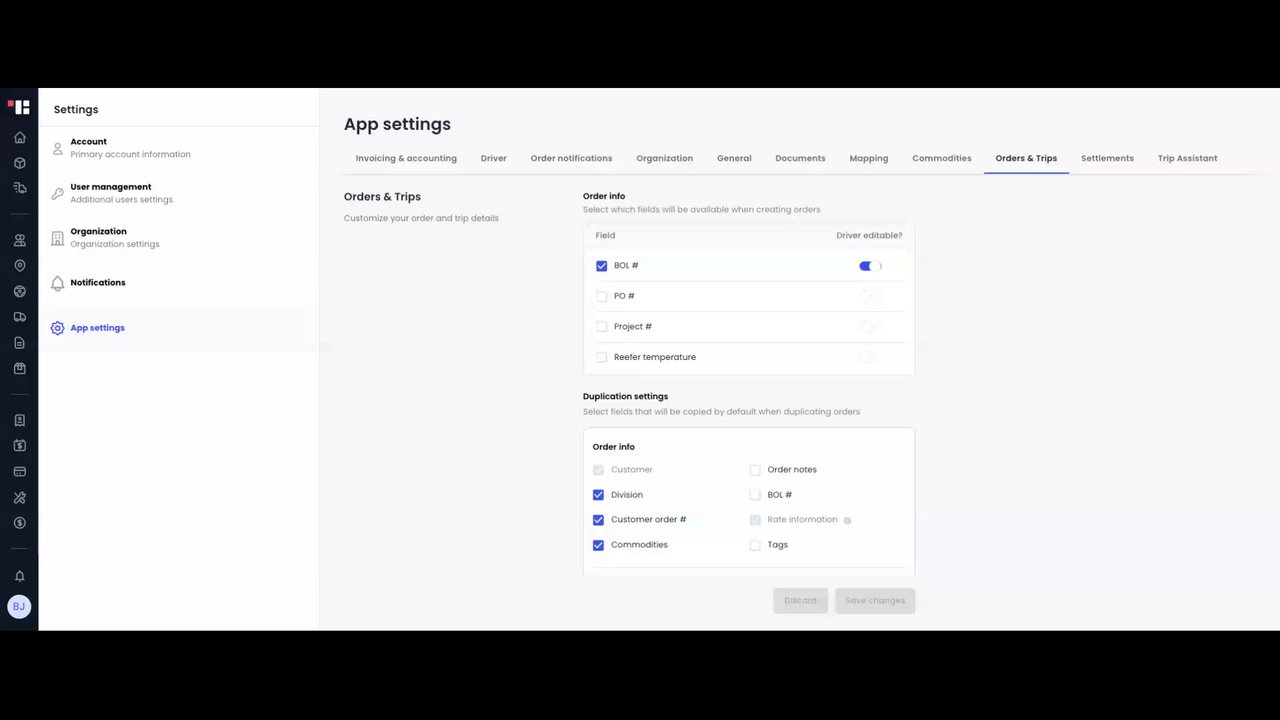Toggle Project # driver editable switch
1280x720 pixels.
coord(869,327)
